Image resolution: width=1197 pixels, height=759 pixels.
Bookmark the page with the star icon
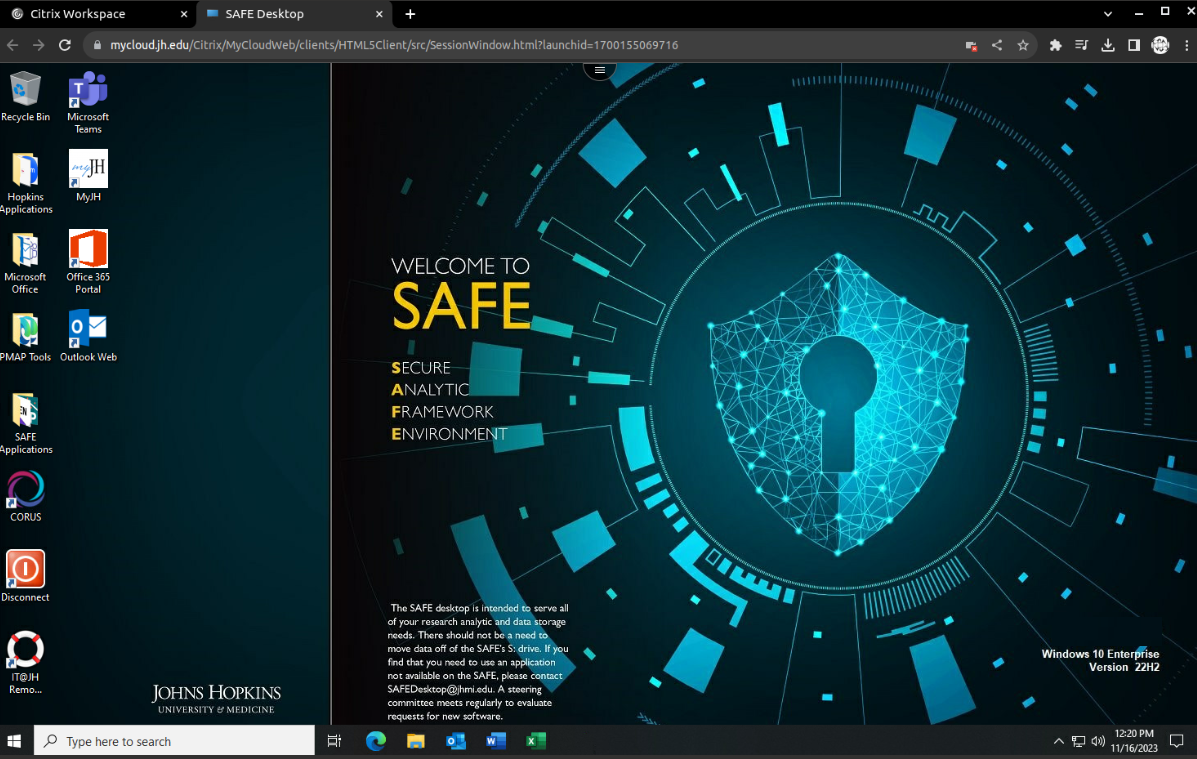(x=1023, y=44)
